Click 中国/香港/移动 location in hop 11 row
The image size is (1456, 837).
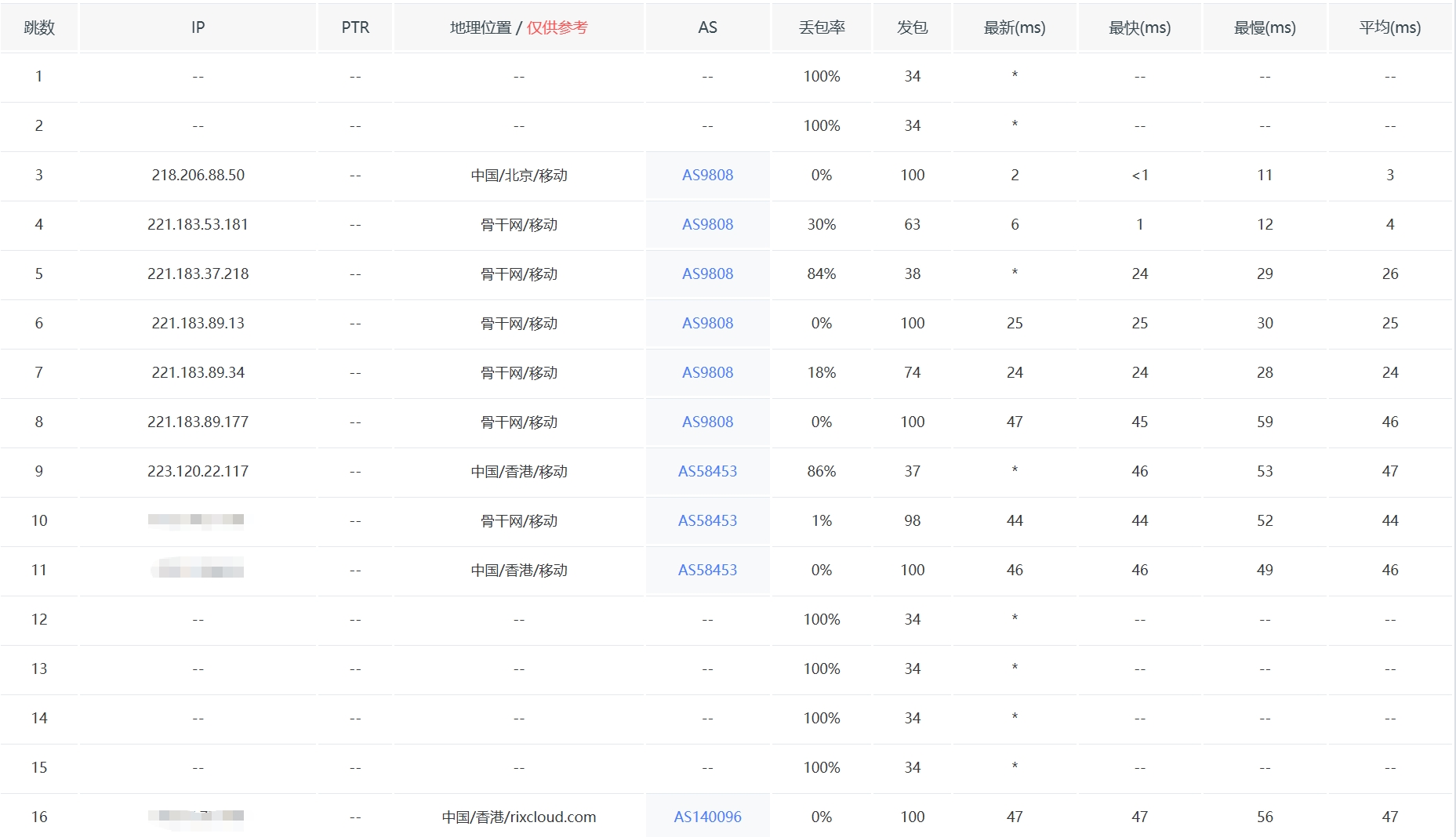pyautogui.click(x=518, y=570)
